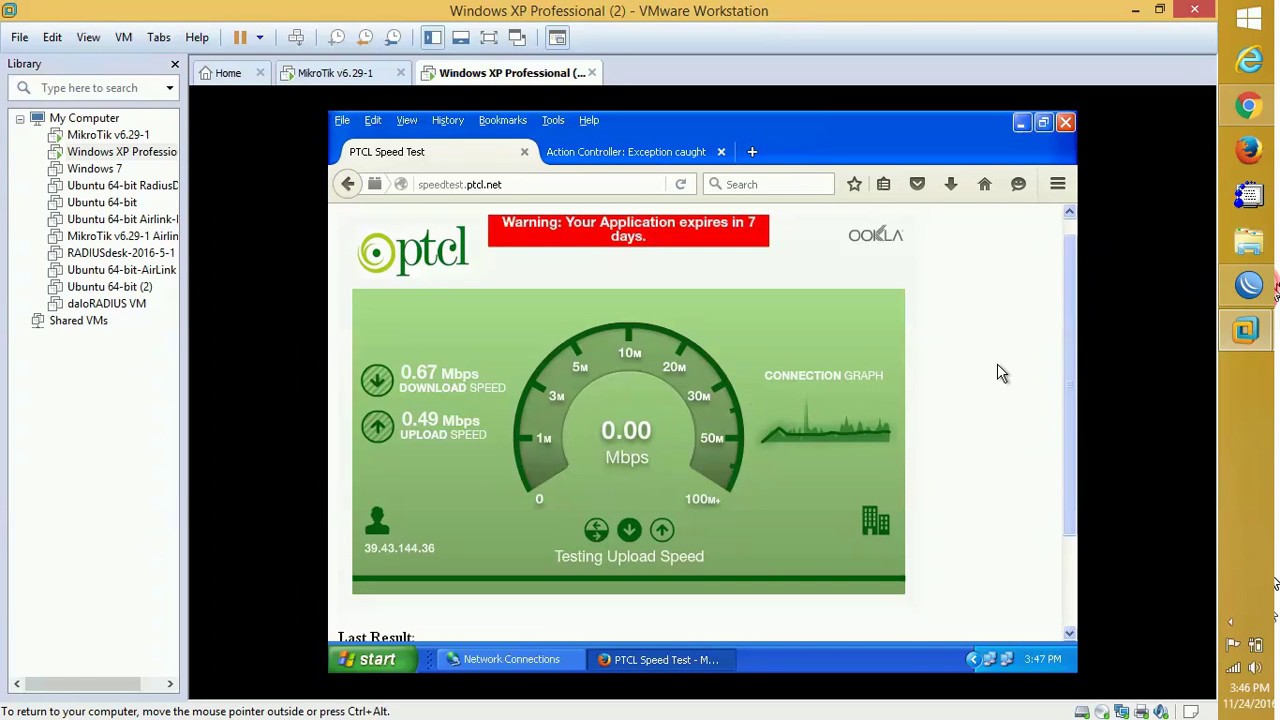Click the OOKLA logo

(x=875, y=235)
